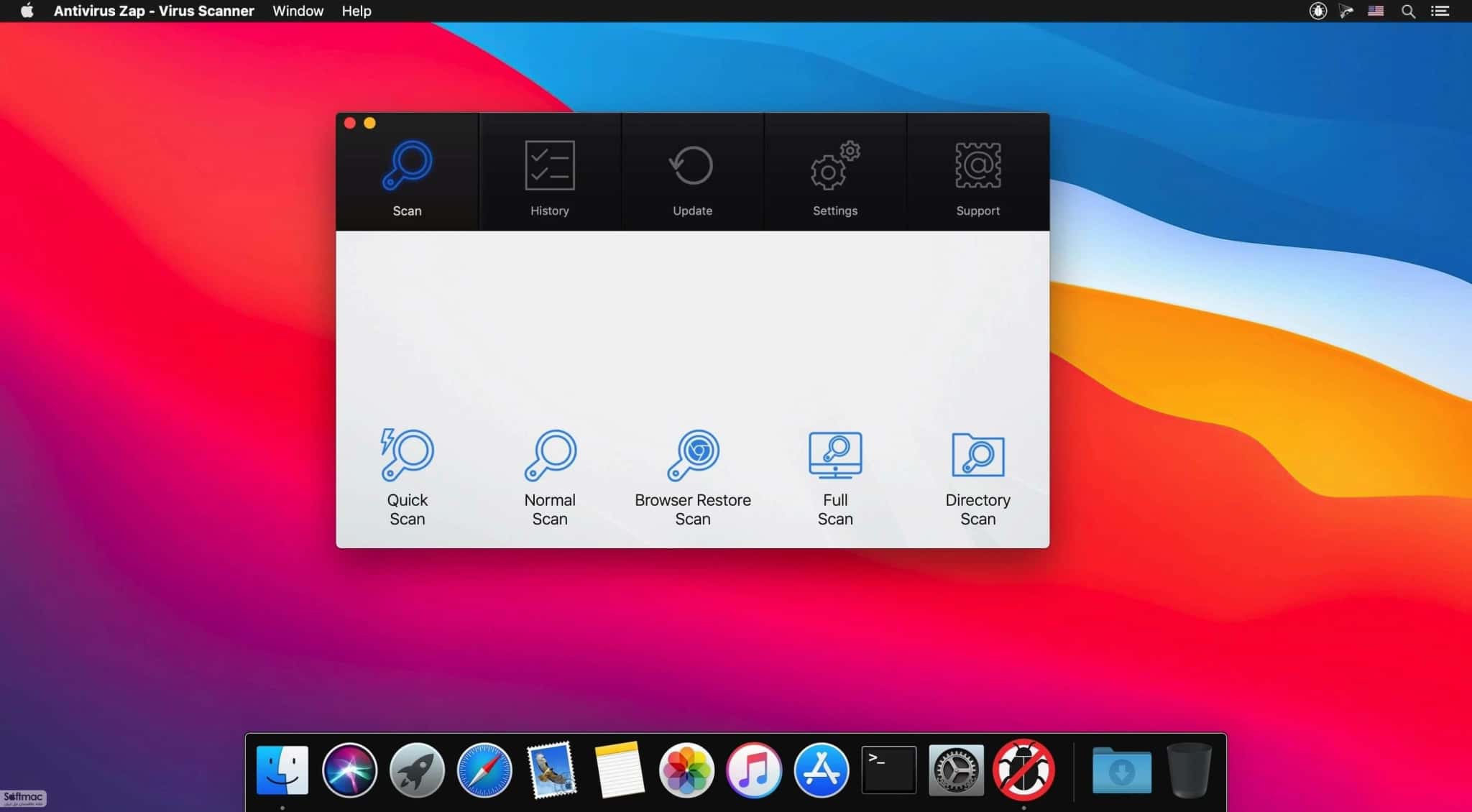Open the Apple menu

27,11
